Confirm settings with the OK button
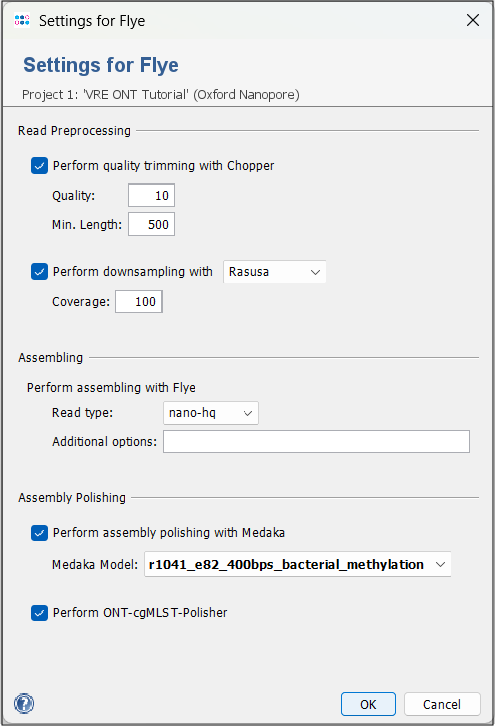This screenshot has height=726, width=495. [369, 704]
